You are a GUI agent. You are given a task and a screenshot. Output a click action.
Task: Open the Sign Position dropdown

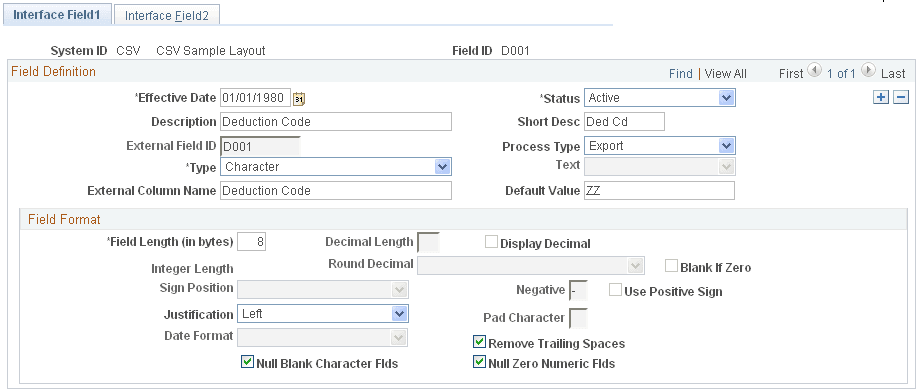[x=323, y=289]
